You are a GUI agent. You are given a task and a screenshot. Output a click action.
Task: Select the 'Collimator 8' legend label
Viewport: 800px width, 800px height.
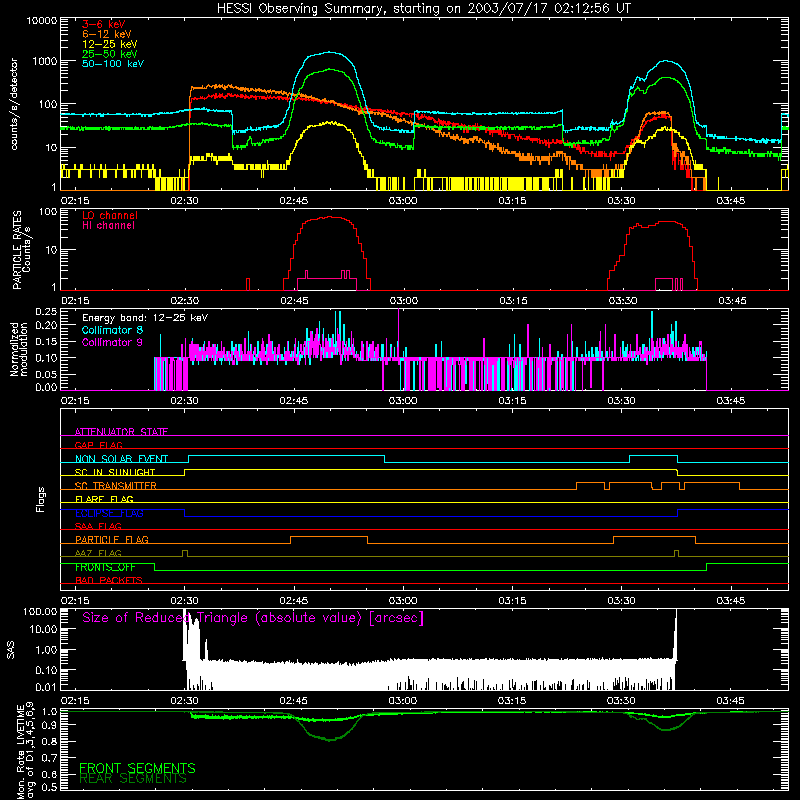112,330
